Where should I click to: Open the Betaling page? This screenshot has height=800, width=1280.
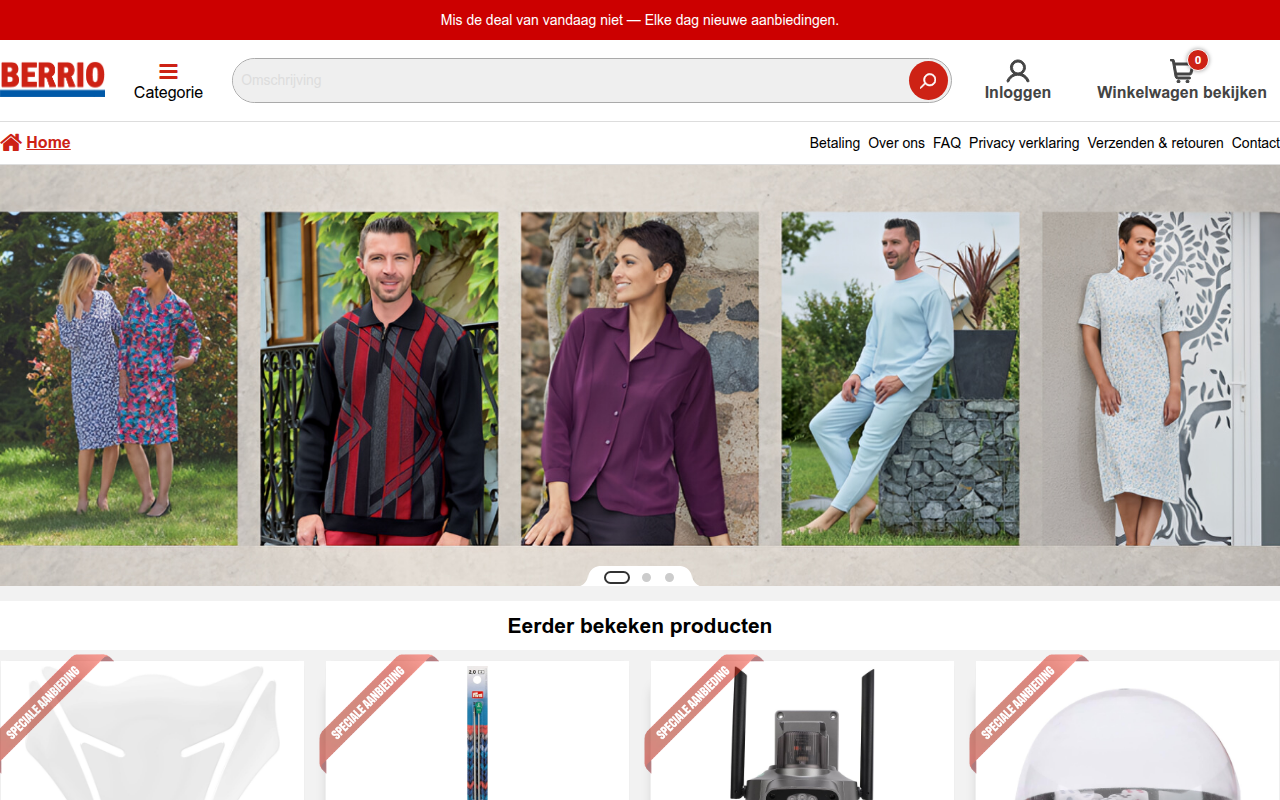(x=835, y=143)
